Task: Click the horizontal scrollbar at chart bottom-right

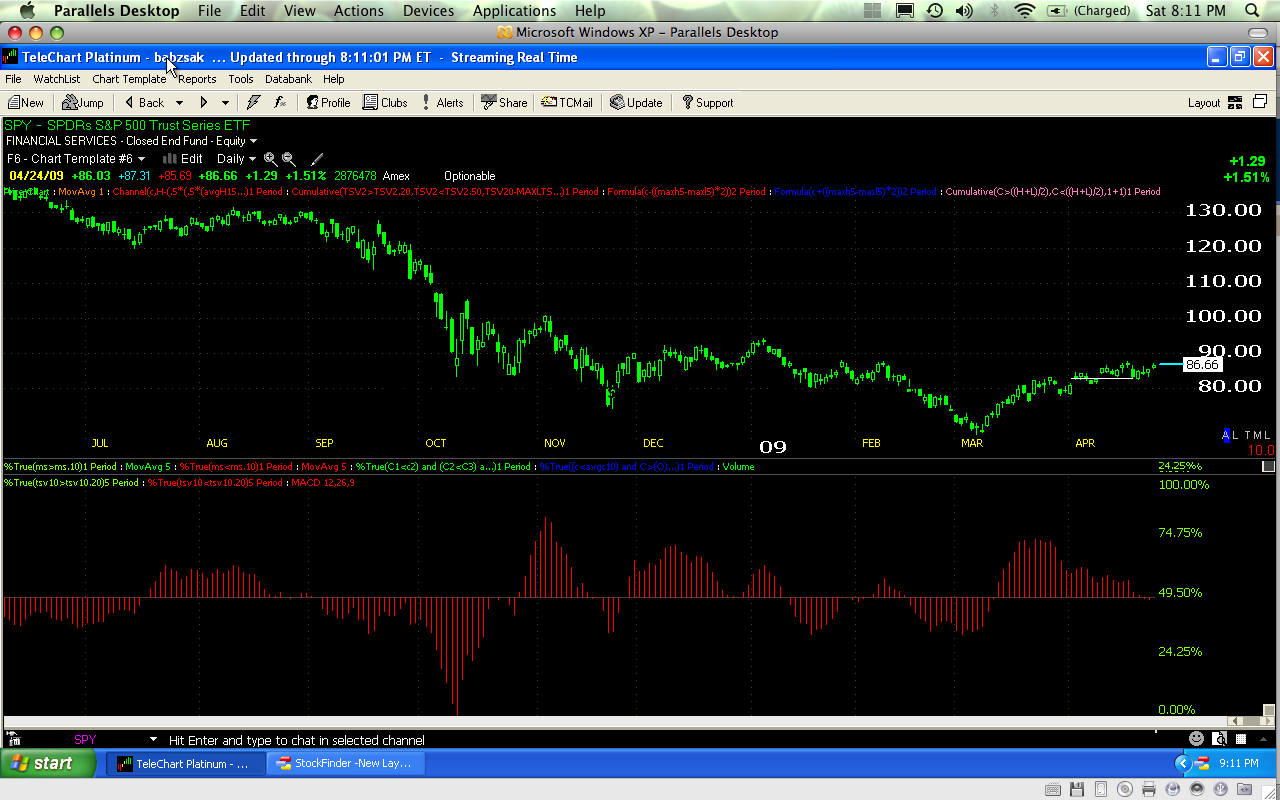Action: (1250, 721)
